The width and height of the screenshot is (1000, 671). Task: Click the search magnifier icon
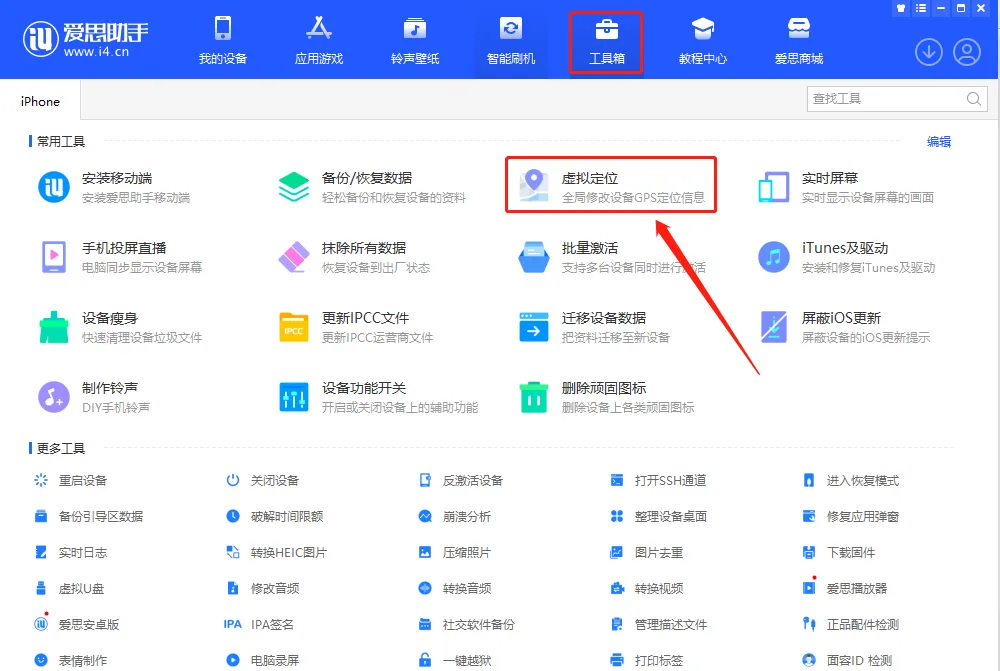[x=973, y=99]
